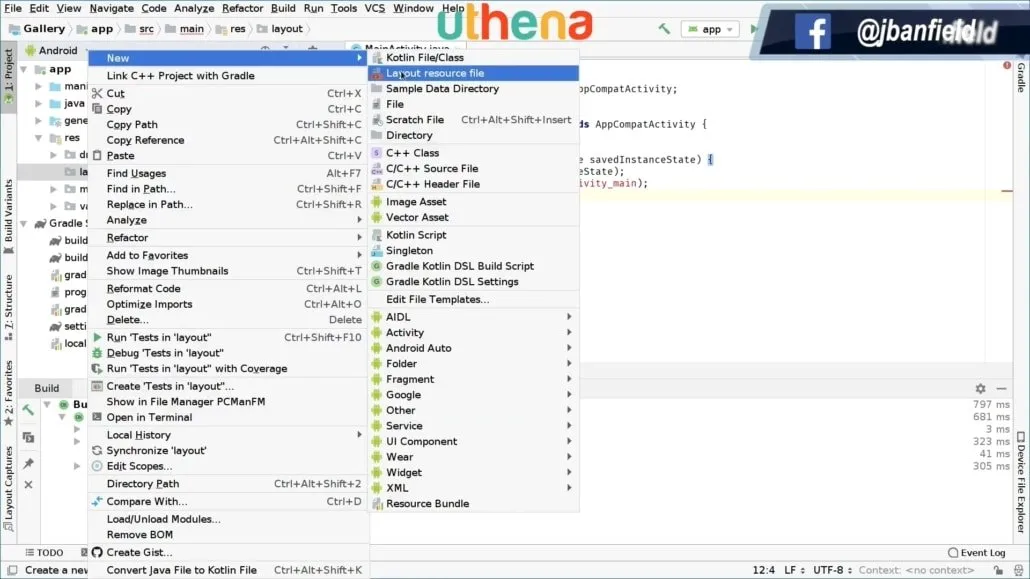The image size is (1030, 579).
Task: Click the Scratch File icon
Action: 376,120
